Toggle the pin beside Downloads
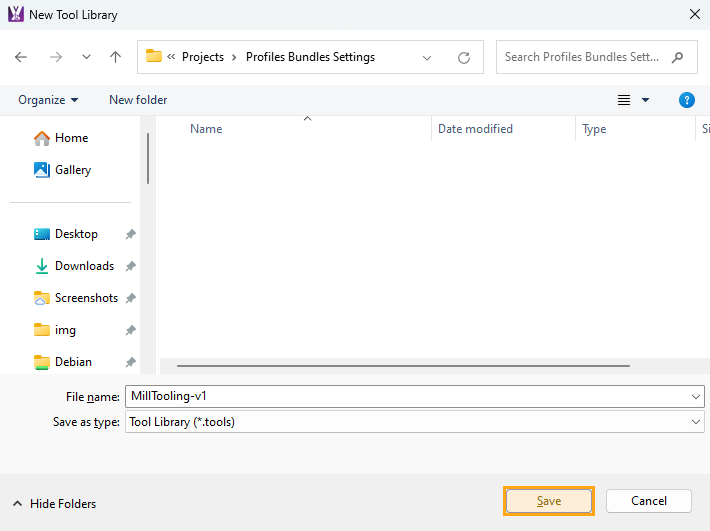The image size is (710, 531). [130, 266]
